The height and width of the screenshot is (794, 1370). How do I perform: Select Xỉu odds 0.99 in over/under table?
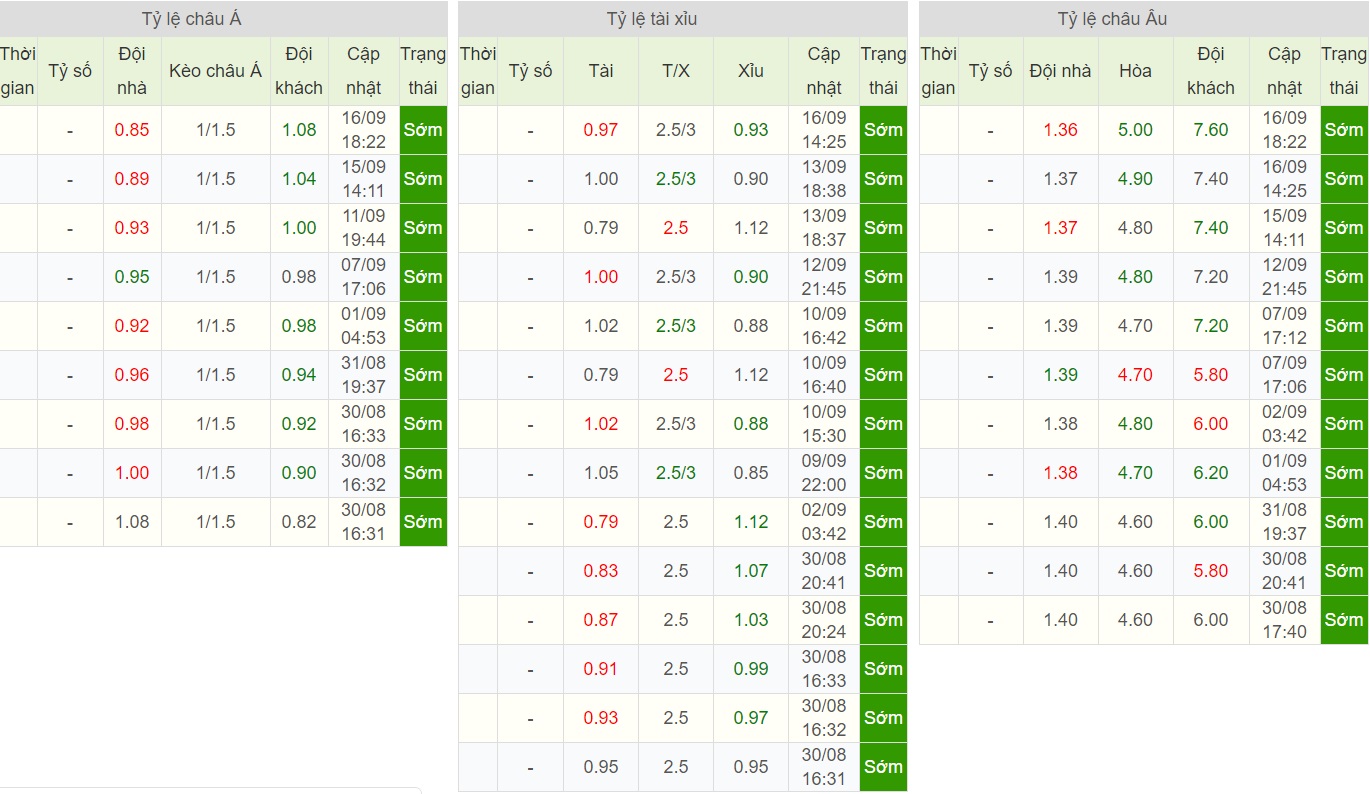tap(751, 669)
